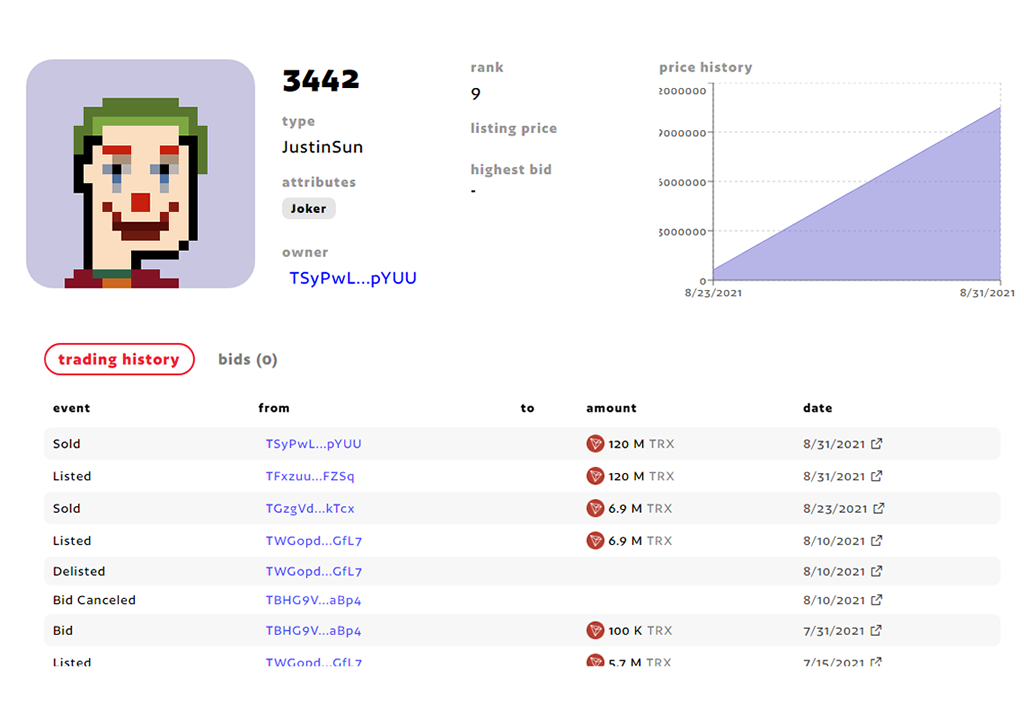1024x720 pixels.
Task: Open external link icon for 8/31/2021 Listed row
Action: pos(878,476)
